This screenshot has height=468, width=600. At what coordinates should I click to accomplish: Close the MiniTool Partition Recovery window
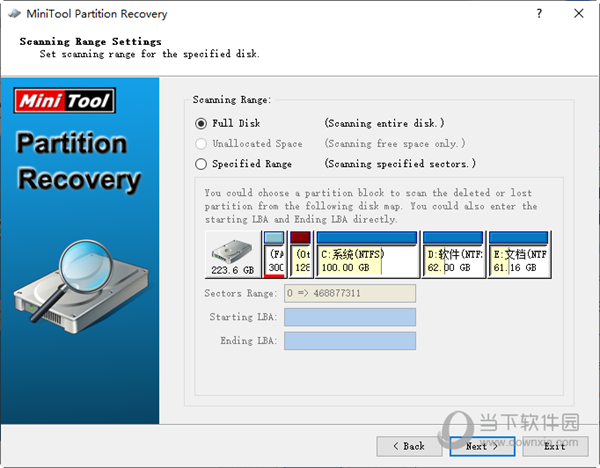tap(579, 14)
